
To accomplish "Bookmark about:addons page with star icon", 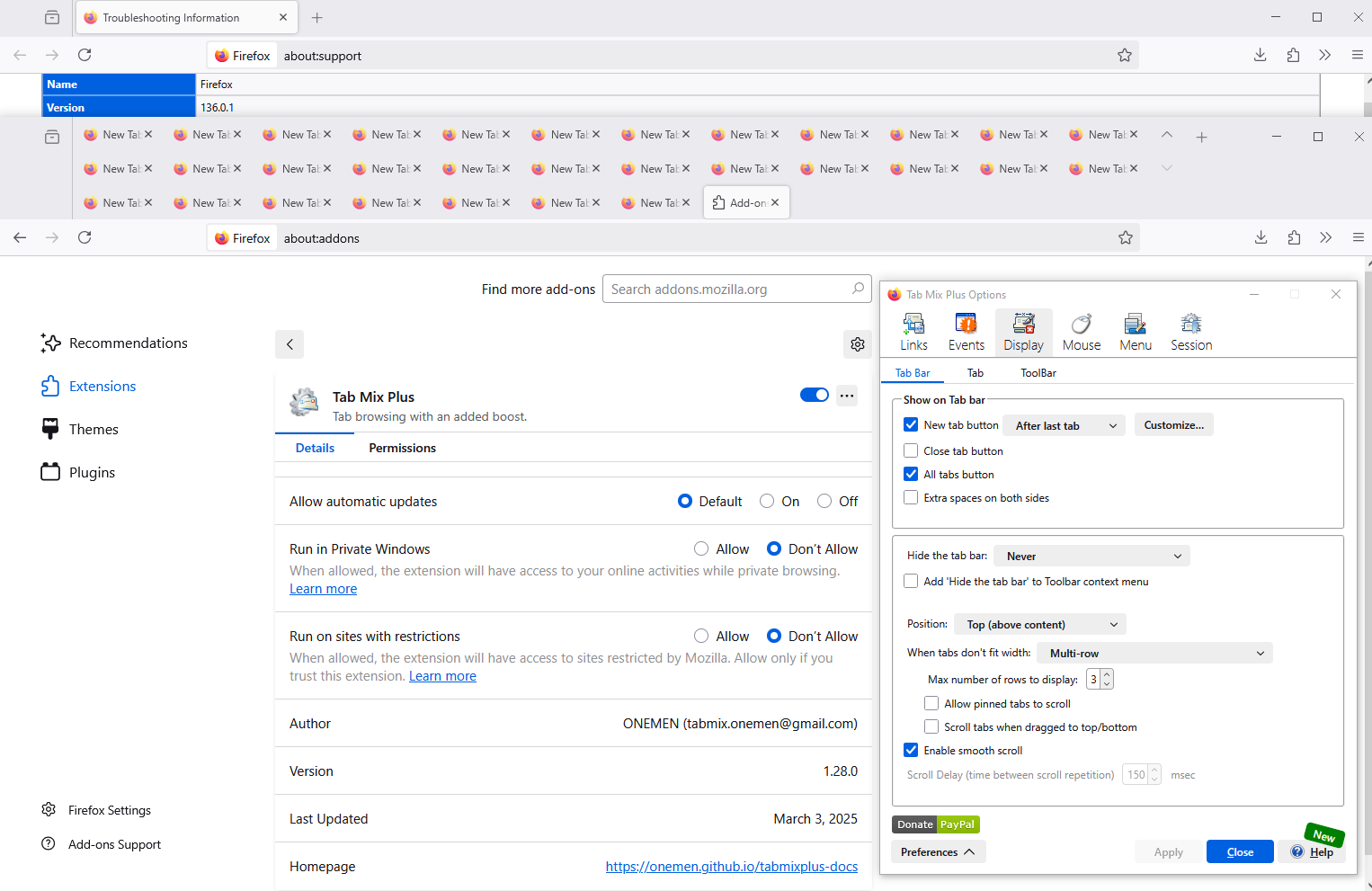I will (1126, 238).
